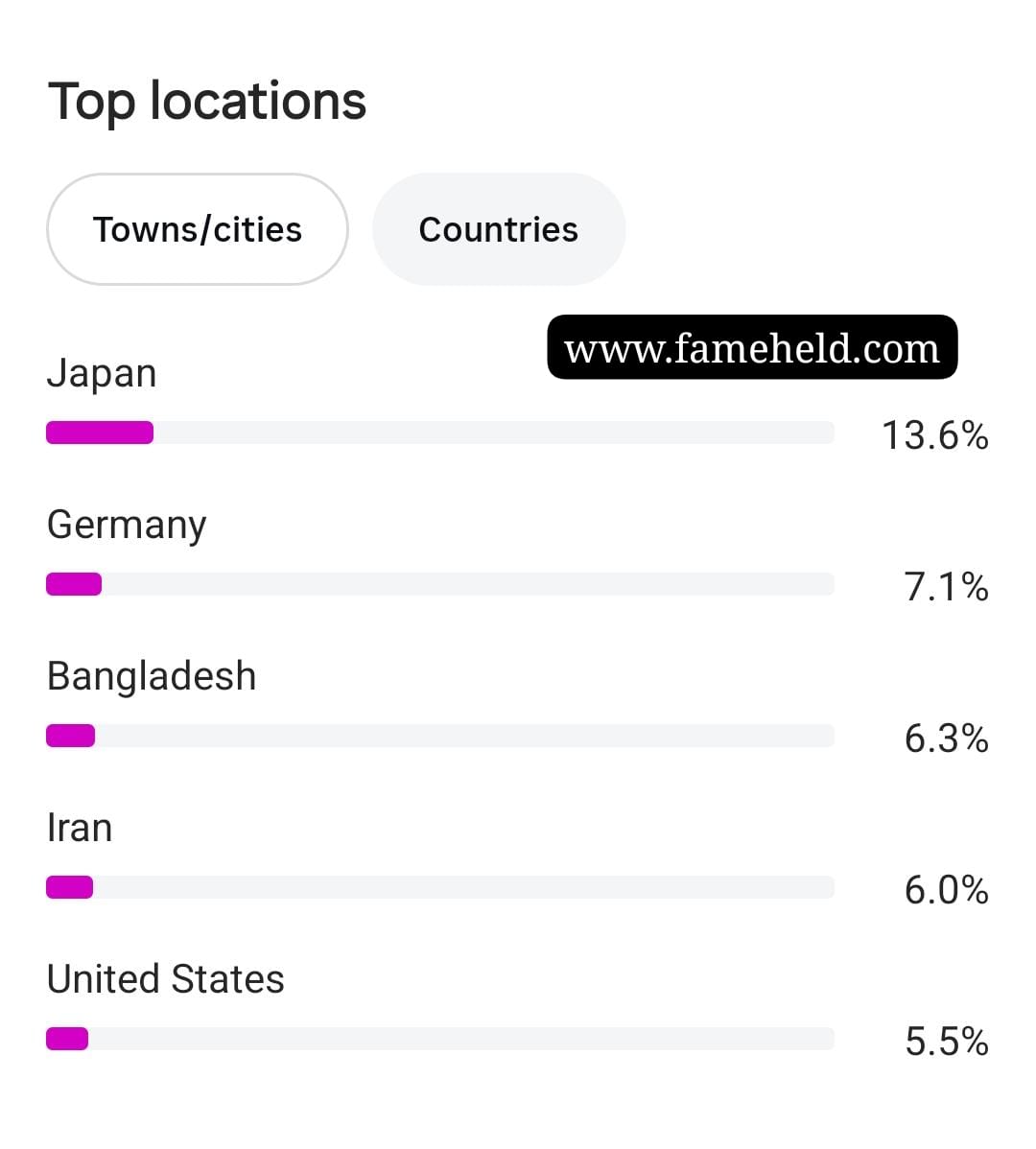Screen dimensions: 1036x1149
Task: Click the magenta fill of Japan's bar
Action: pyautogui.click(x=100, y=433)
